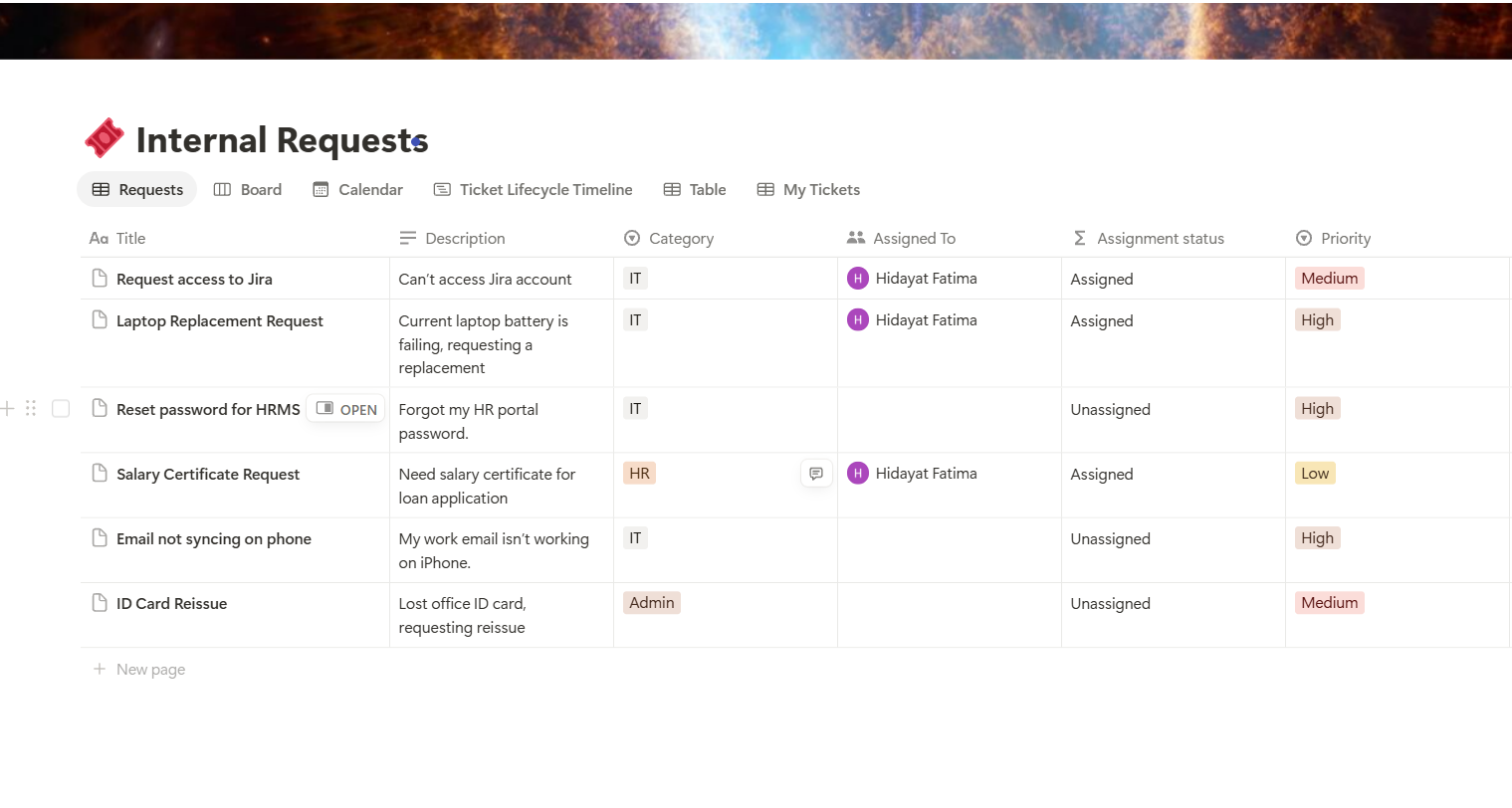
Task: Open the Category tag IT on Email not syncing row
Action: pyautogui.click(x=635, y=537)
